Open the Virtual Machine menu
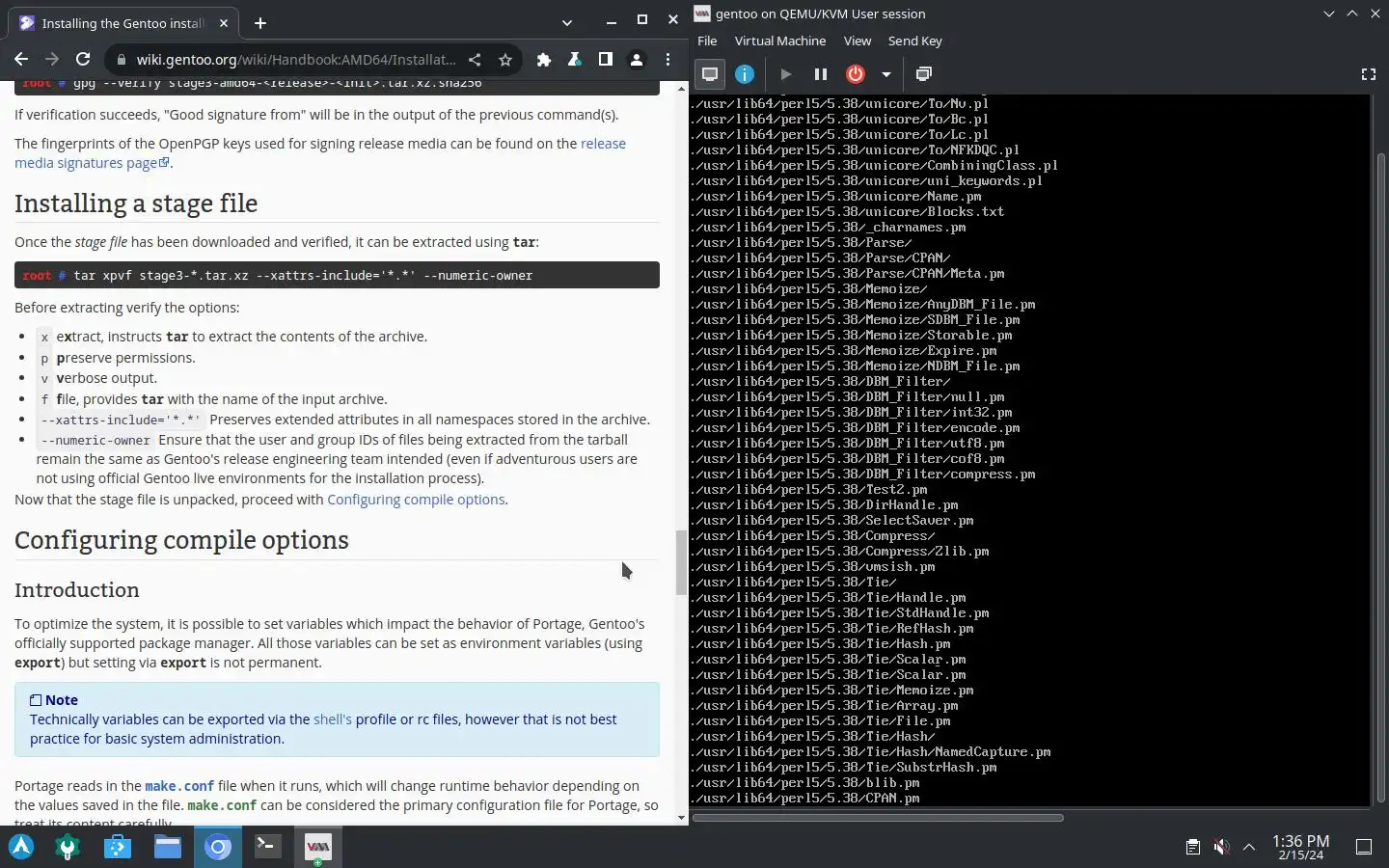 pos(780,41)
